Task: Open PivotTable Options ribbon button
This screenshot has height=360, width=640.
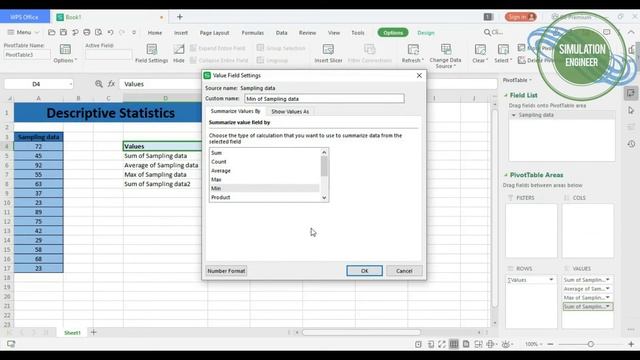Action: (x=65, y=53)
